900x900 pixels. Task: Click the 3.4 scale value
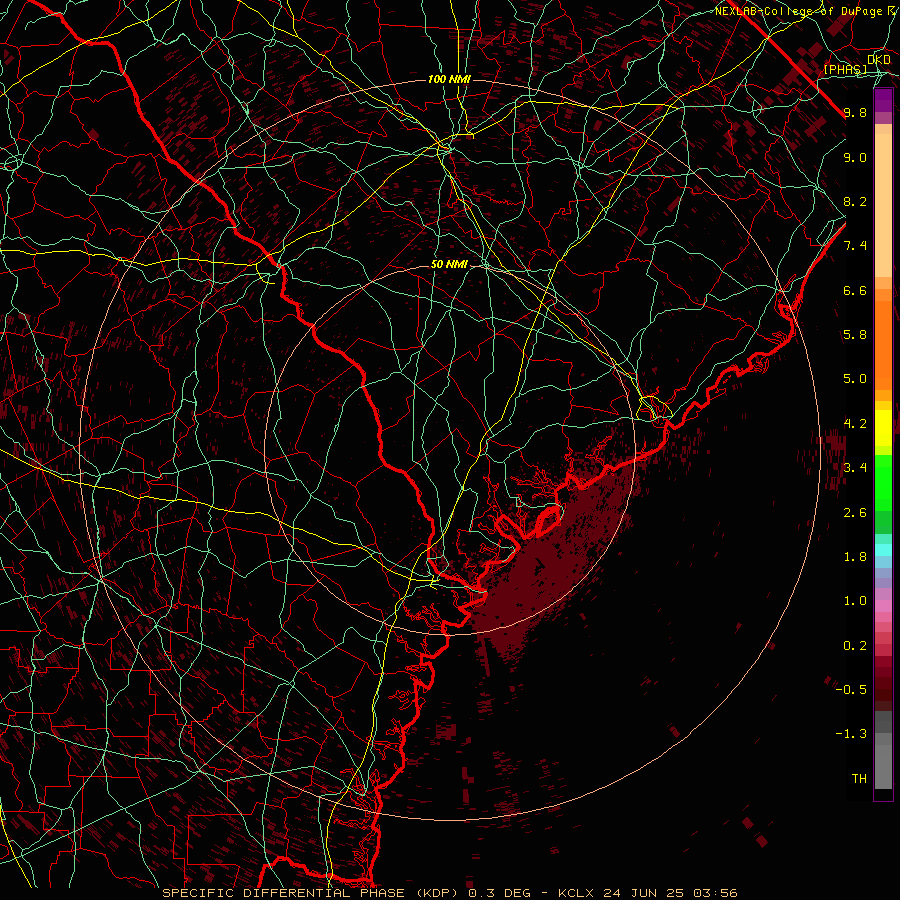[855, 468]
